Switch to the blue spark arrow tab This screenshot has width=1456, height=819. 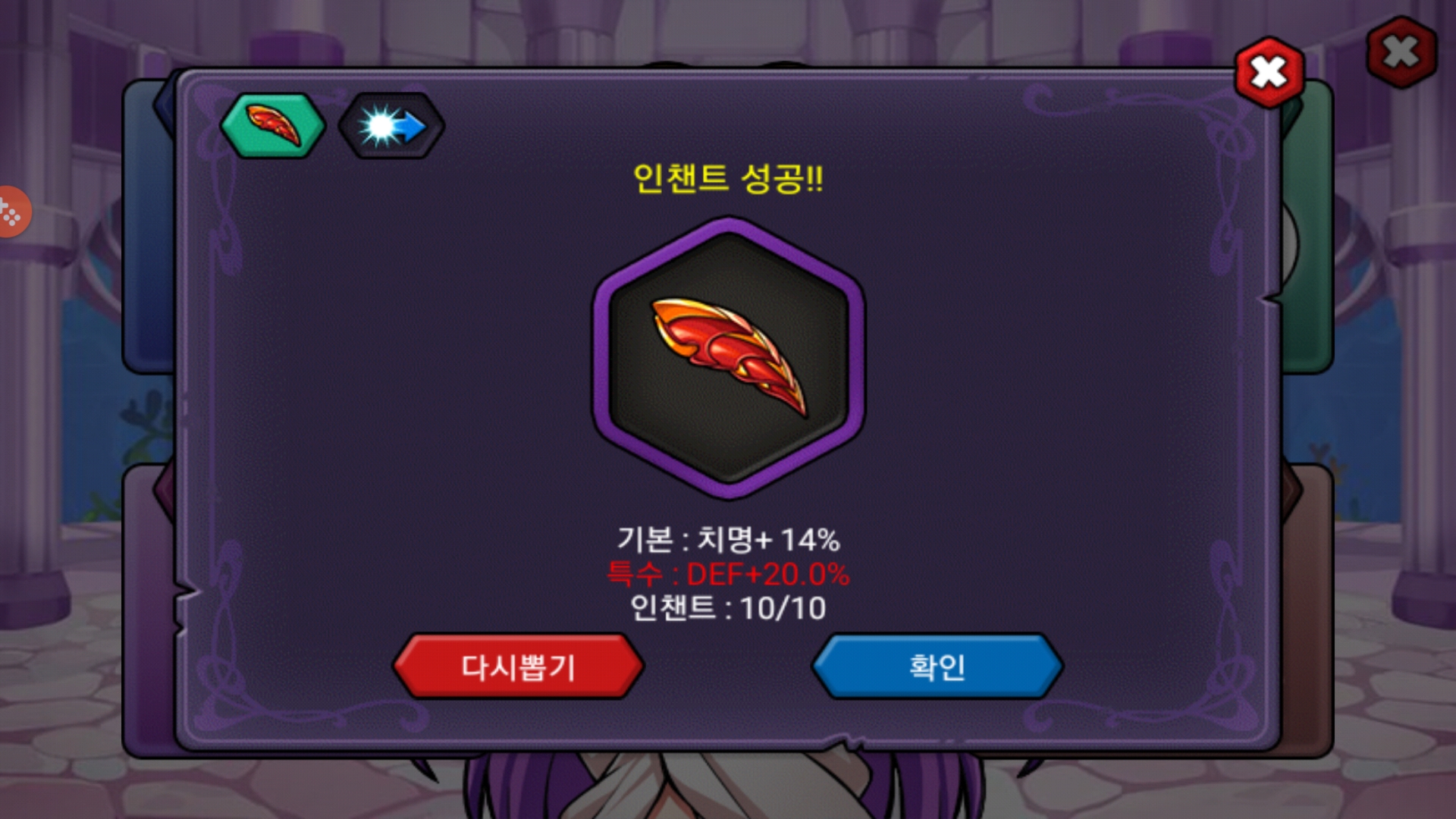point(391,126)
